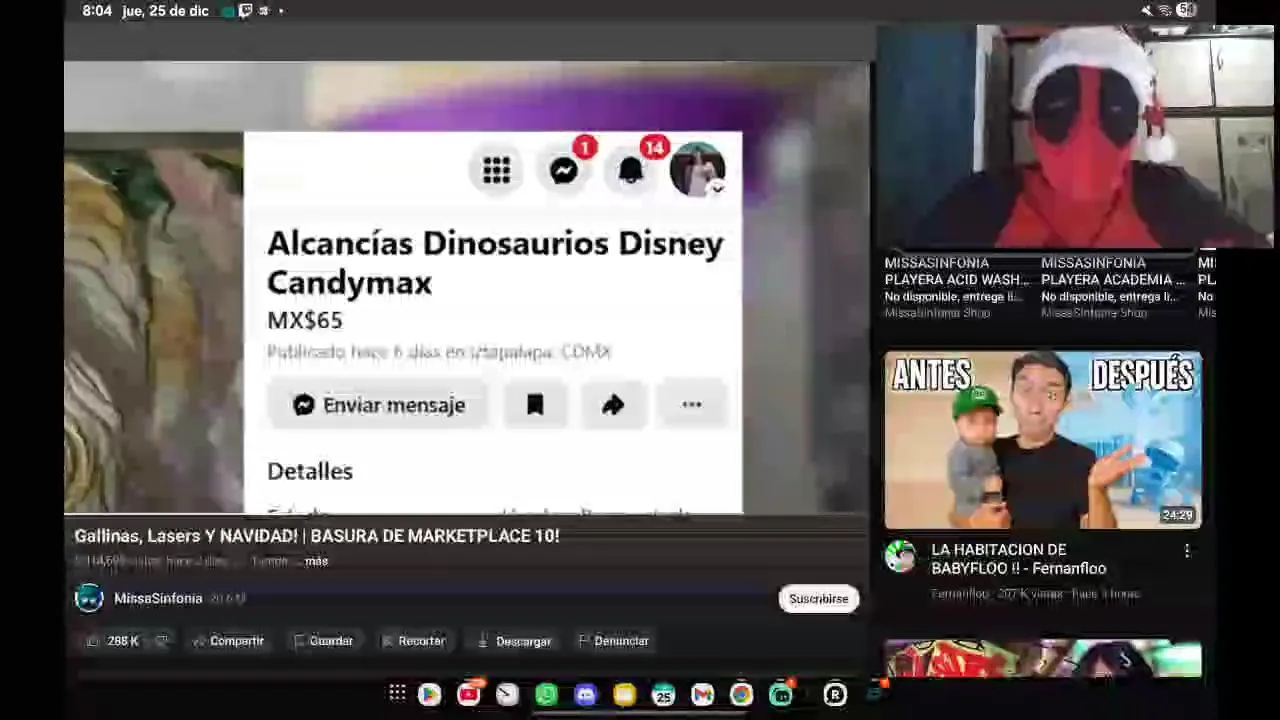Open Google Play Store from taskbar
The image size is (1280, 720).
429,694
